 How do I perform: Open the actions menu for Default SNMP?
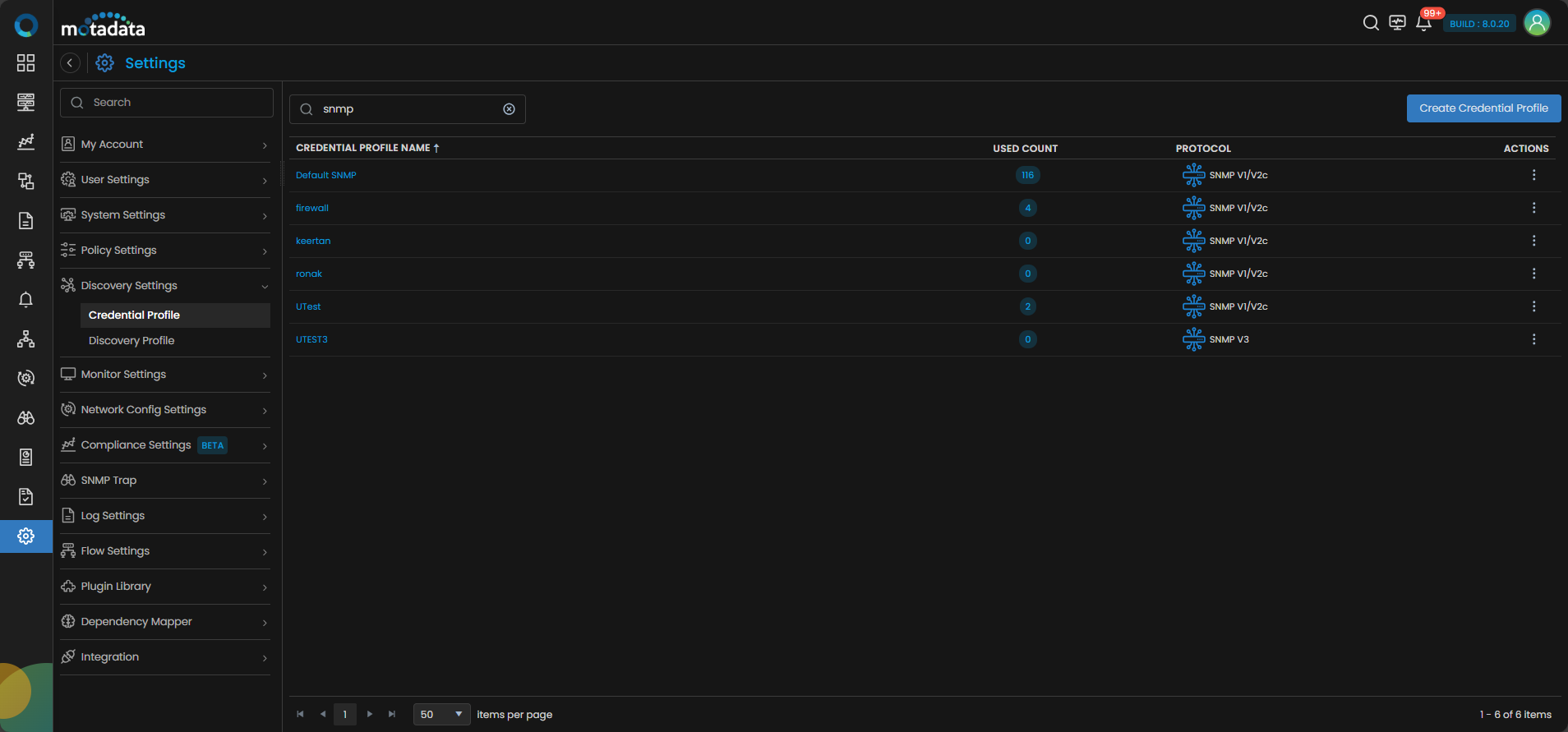coord(1533,175)
